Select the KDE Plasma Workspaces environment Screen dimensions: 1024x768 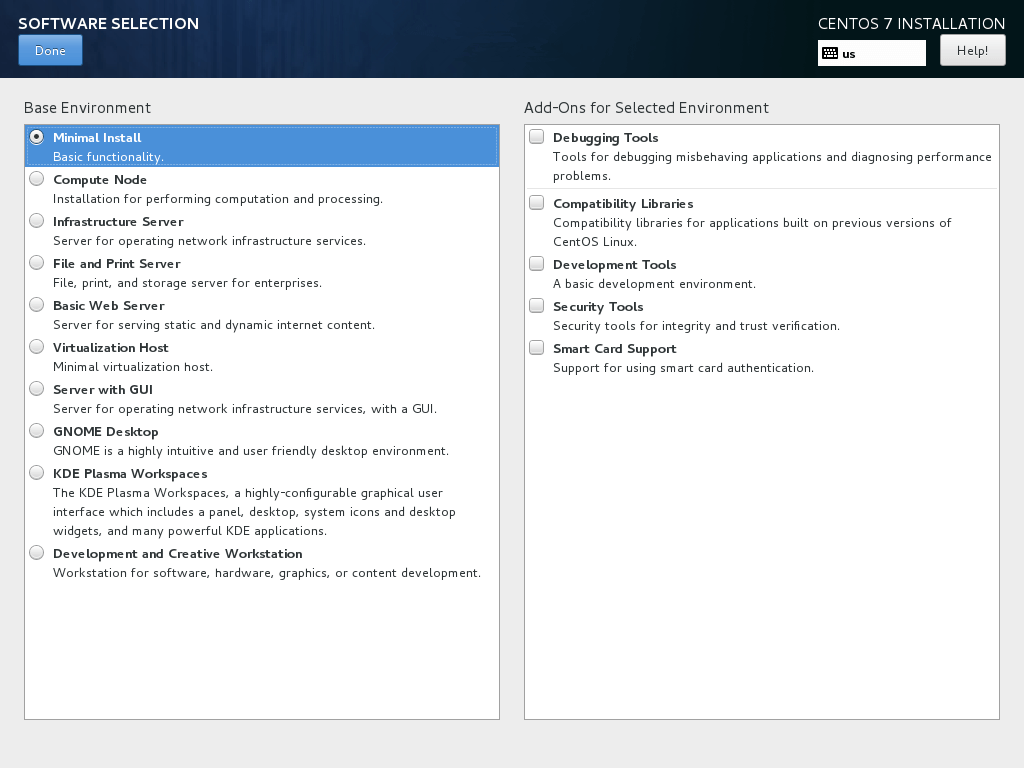pyautogui.click(x=36, y=472)
